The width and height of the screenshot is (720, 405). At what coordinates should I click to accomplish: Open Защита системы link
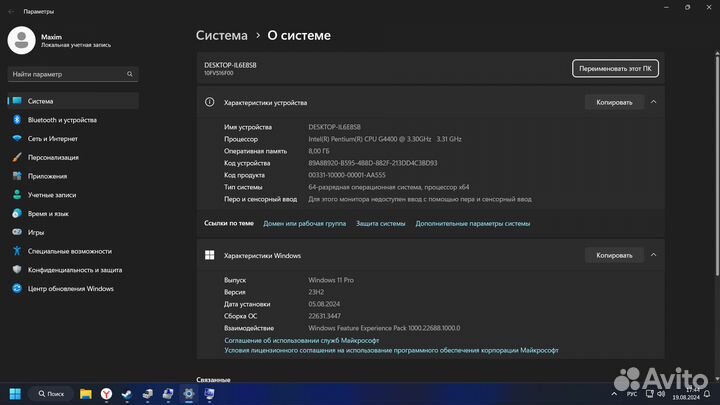pyautogui.click(x=381, y=224)
